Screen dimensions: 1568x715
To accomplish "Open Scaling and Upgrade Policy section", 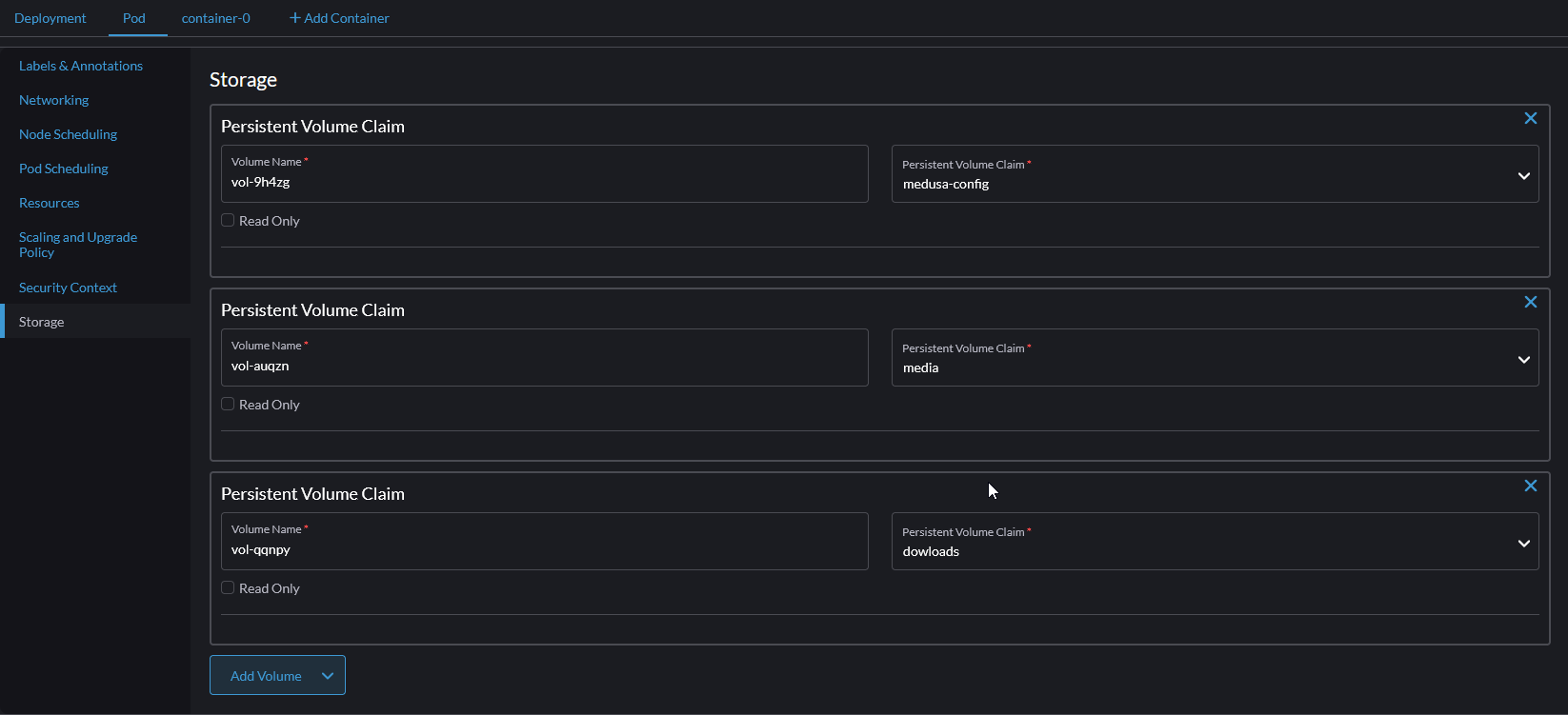I will [78, 245].
